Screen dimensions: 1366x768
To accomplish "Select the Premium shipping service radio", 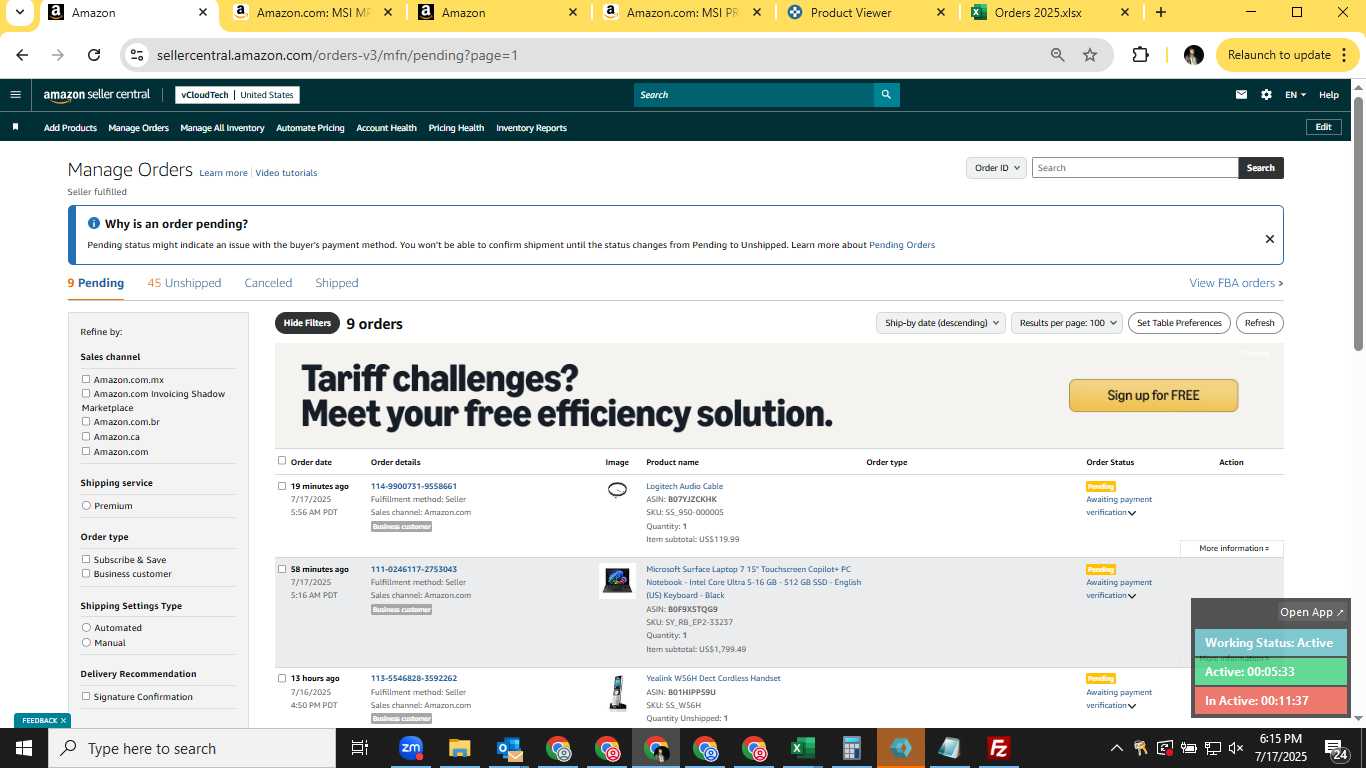I will coord(86,506).
